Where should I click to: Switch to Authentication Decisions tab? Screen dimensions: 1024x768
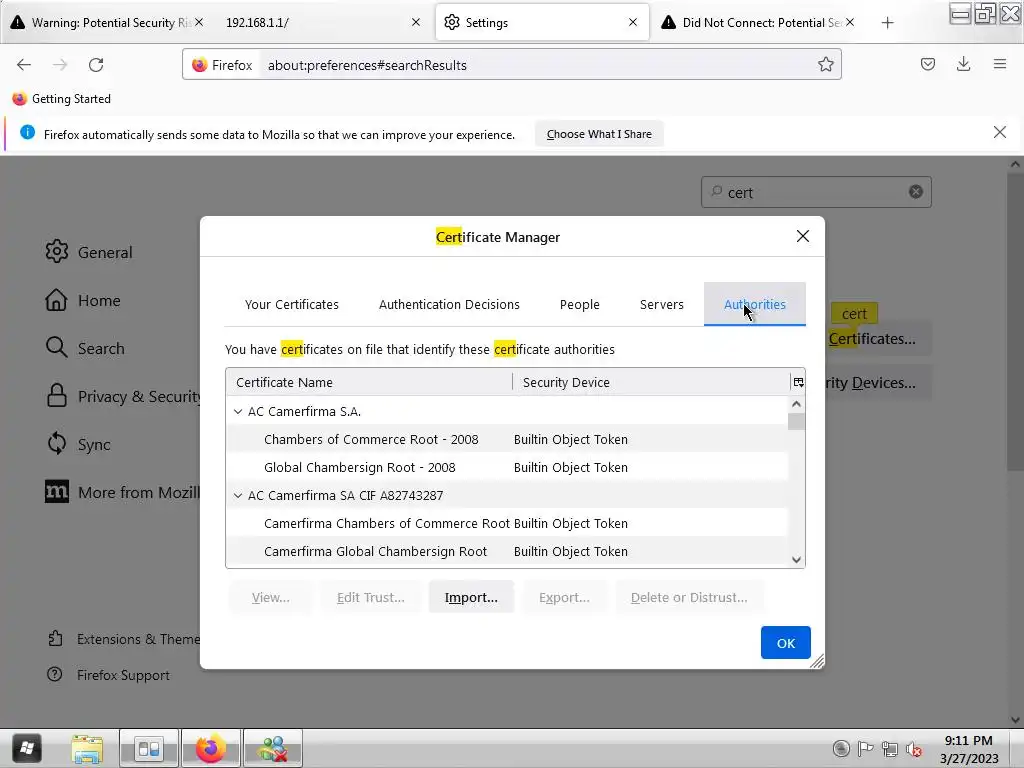click(x=449, y=304)
